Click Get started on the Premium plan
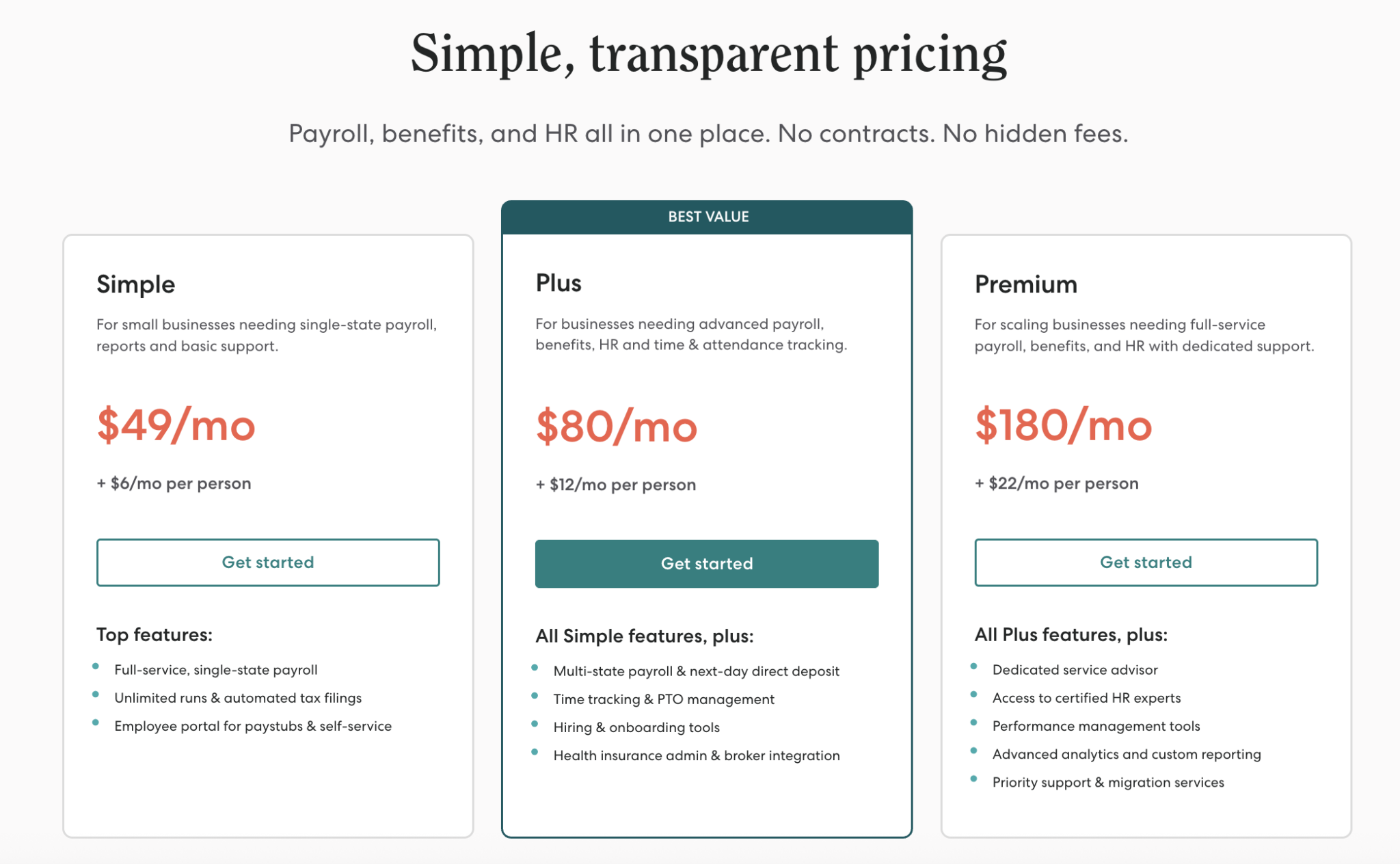Screen dimensions: 1400x864 1146,563
